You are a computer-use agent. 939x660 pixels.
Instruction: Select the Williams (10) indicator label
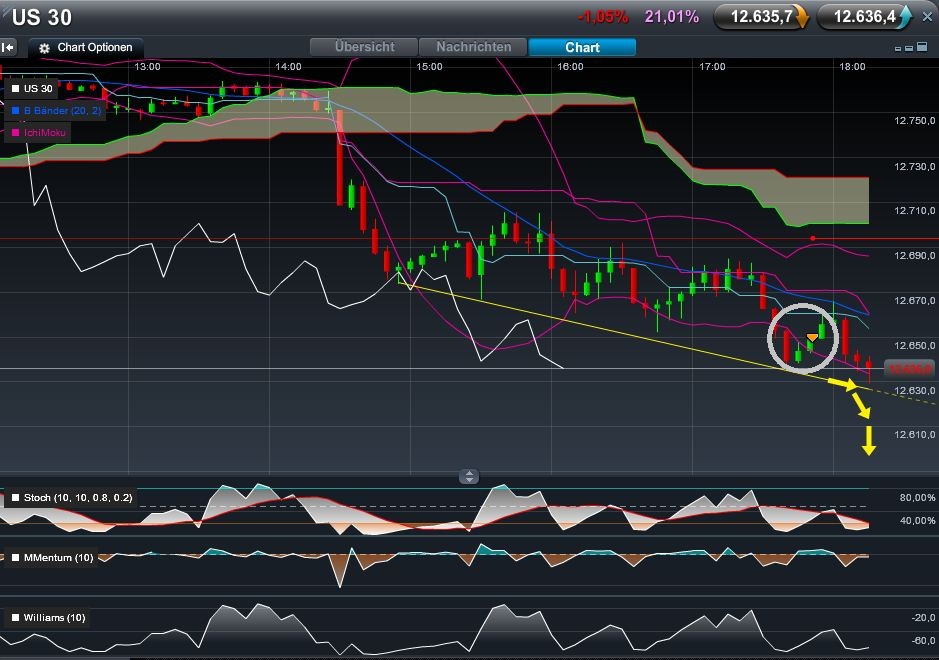(54, 617)
